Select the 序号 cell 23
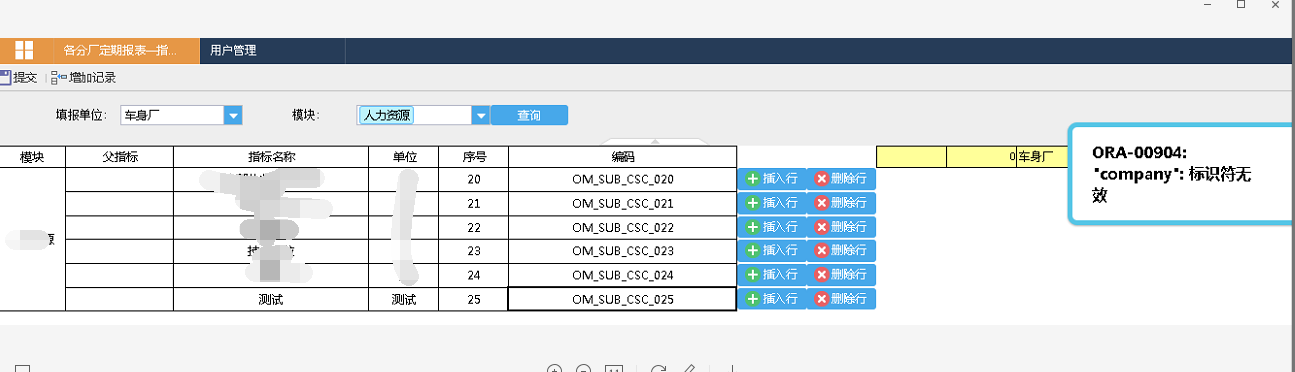 (473, 251)
